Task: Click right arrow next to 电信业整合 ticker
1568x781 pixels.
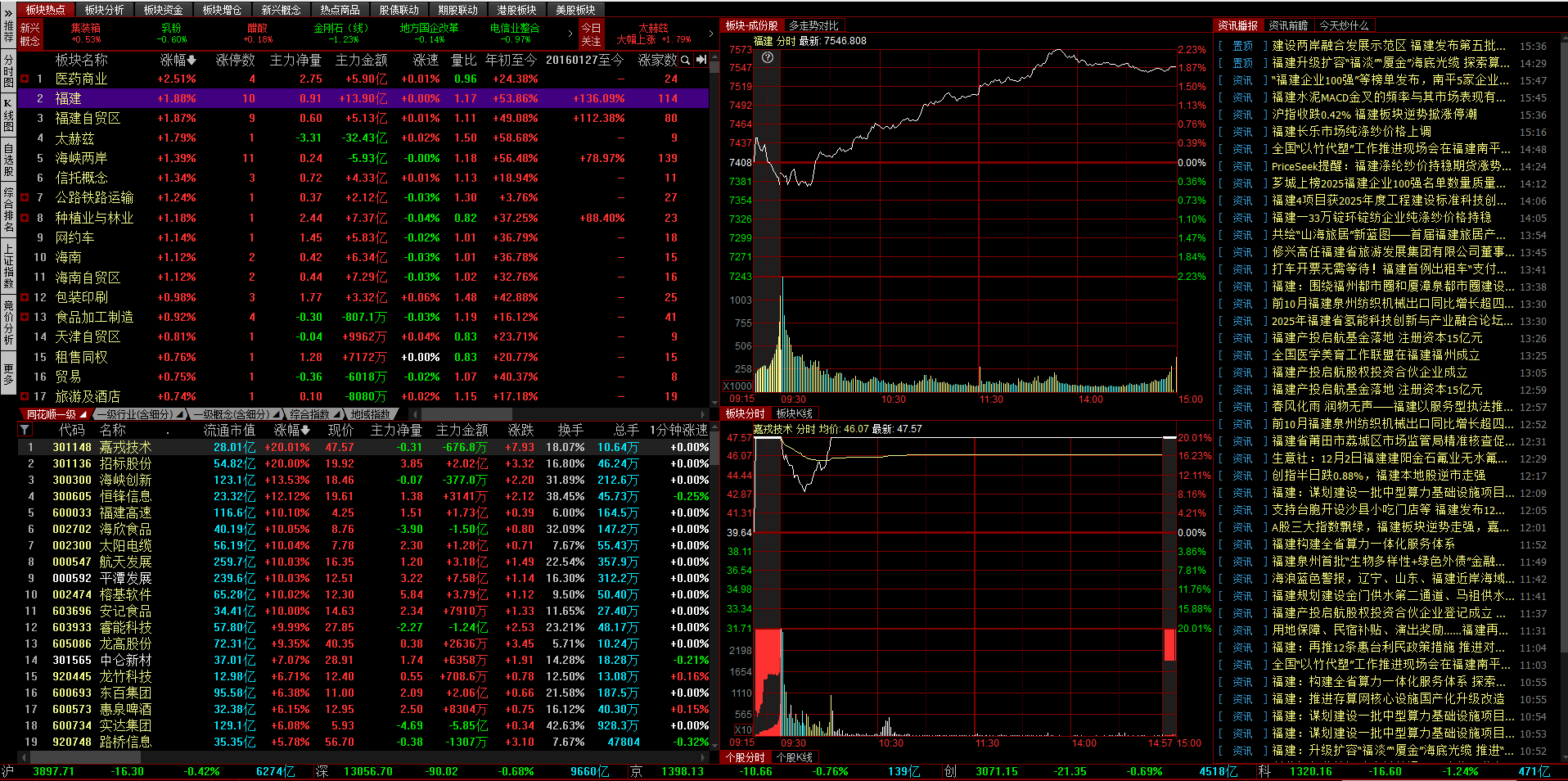Action: tap(570, 34)
